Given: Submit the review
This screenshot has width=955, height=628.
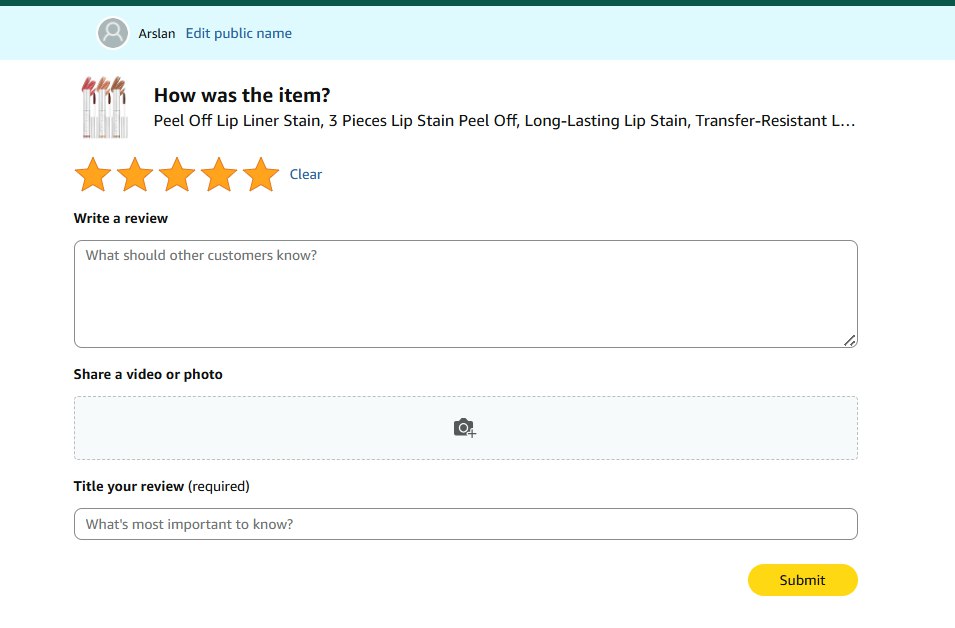Looking at the screenshot, I should pyautogui.click(x=802, y=580).
